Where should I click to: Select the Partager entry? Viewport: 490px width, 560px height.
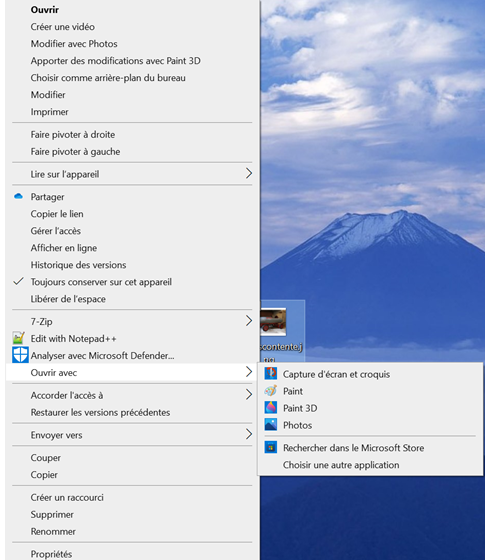point(132,197)
